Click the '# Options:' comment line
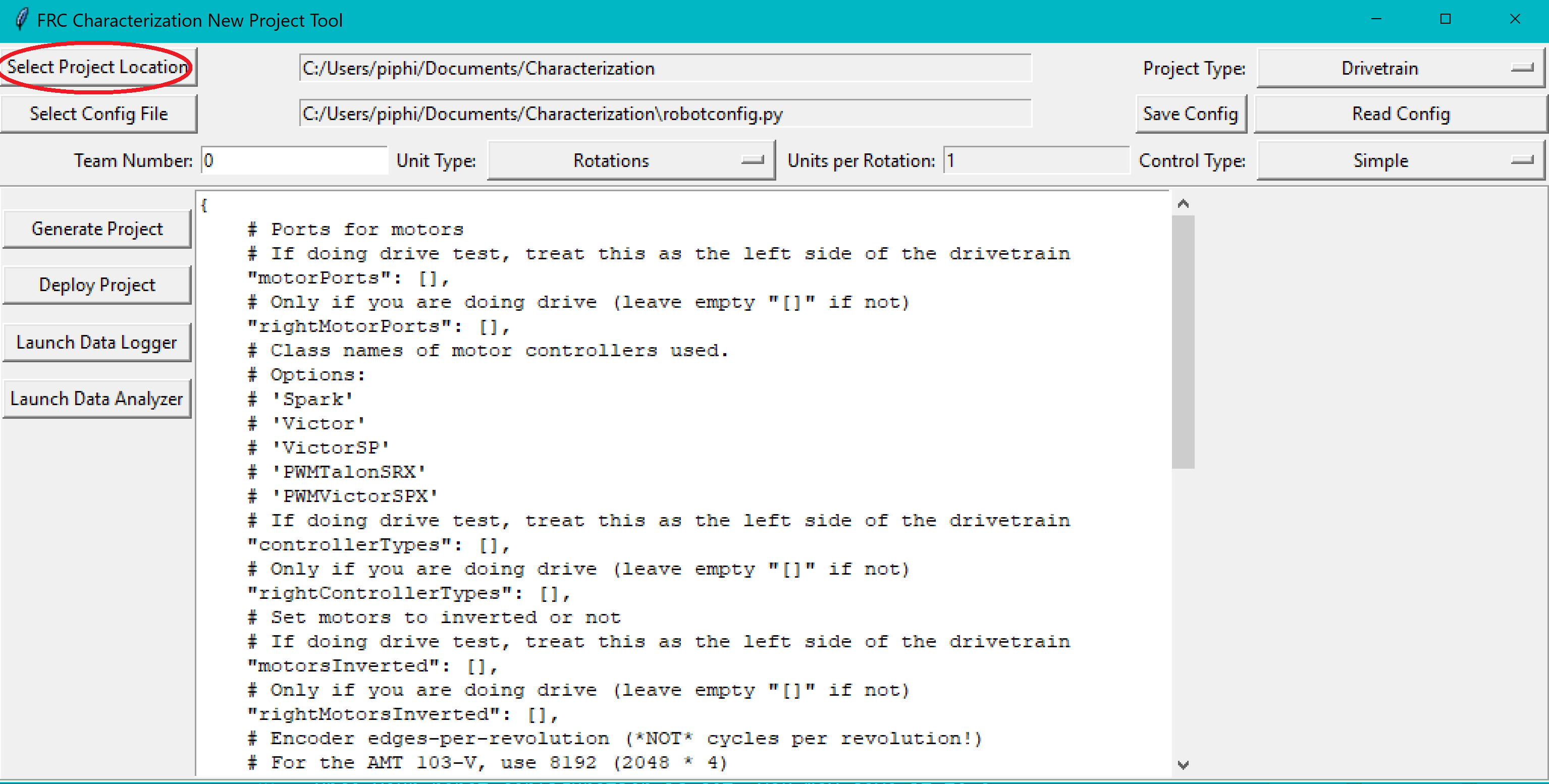 [306, 375]
